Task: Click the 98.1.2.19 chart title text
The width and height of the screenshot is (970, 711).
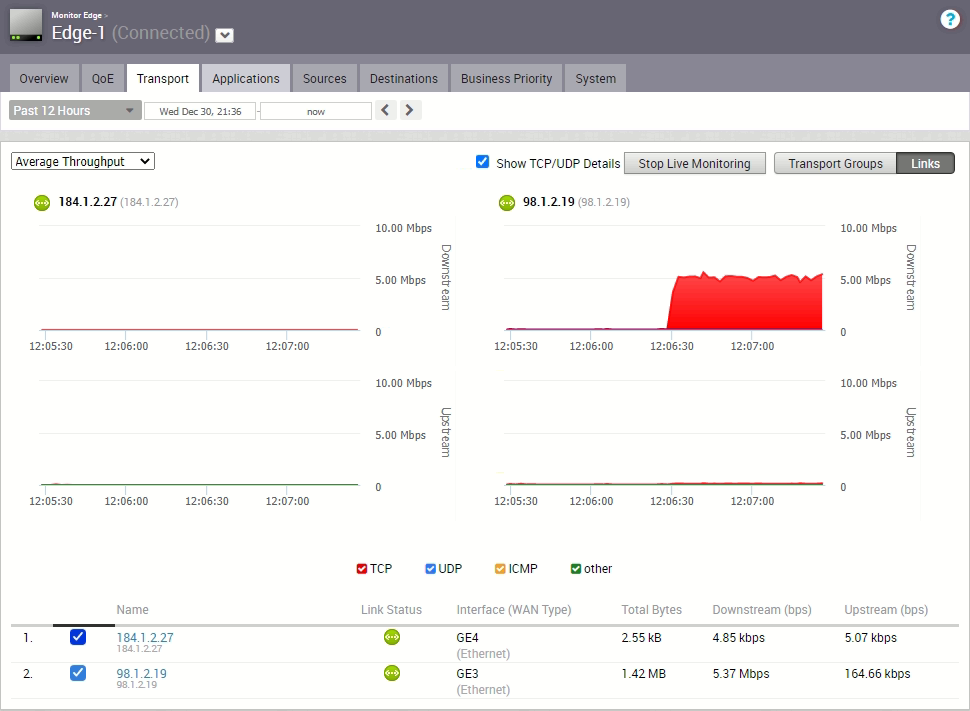Action: (549, 202)
